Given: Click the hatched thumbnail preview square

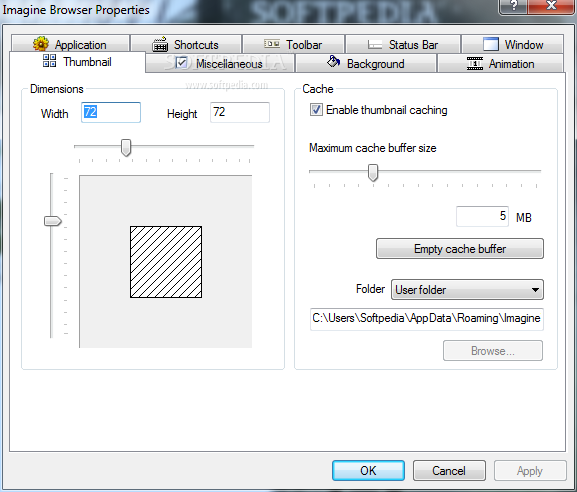Looking at the screenshot, I should [166, 262].
